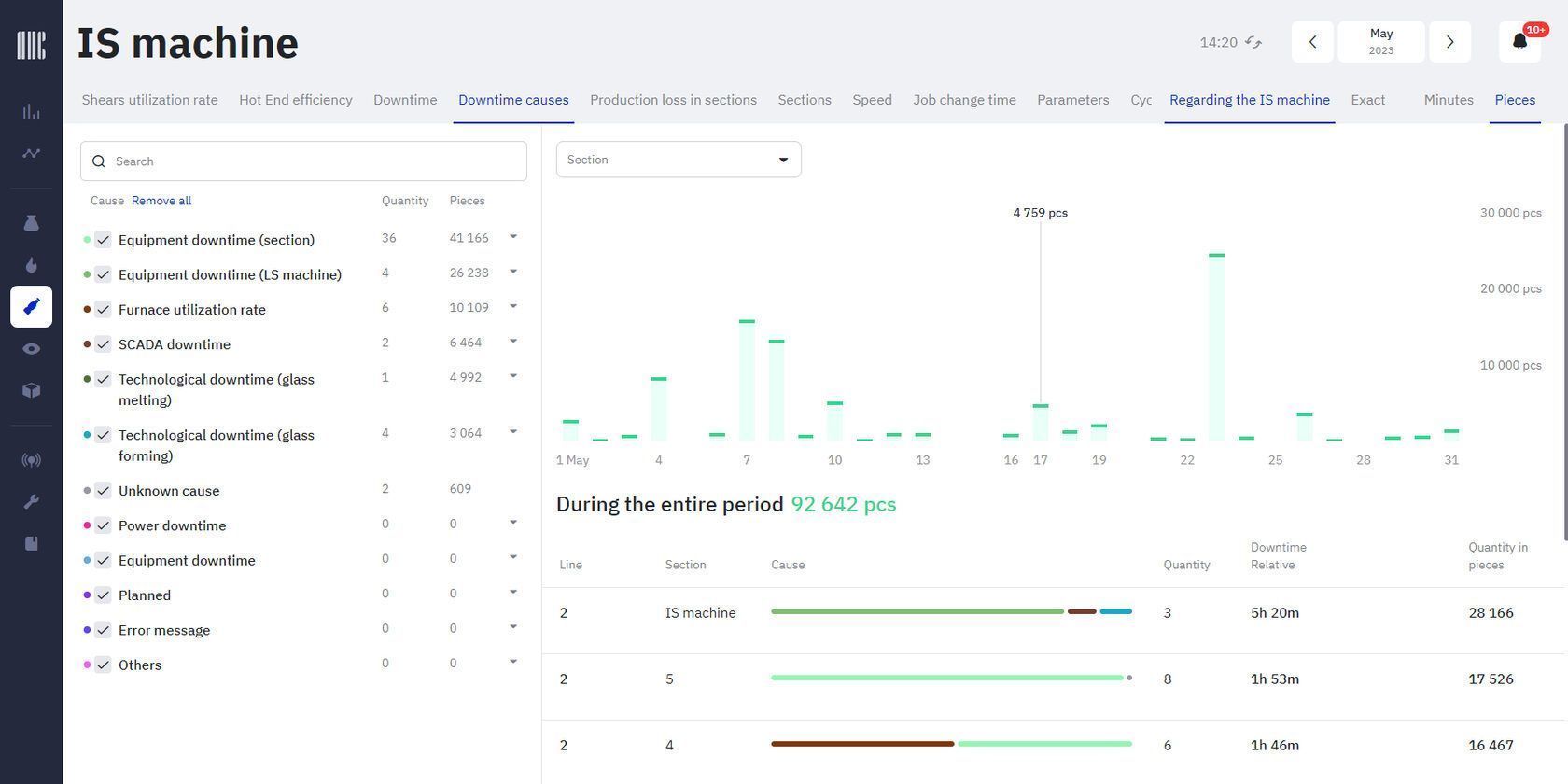
Task: Switch units to Minutes
Action: coord(1449,100)
